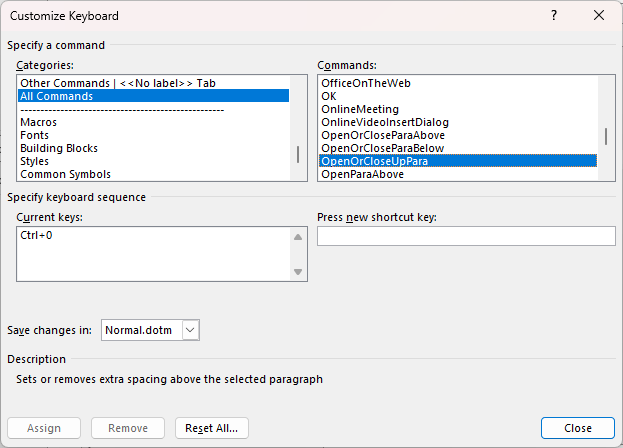Close the Customize Keyboard dialog via X

point(599,15)
